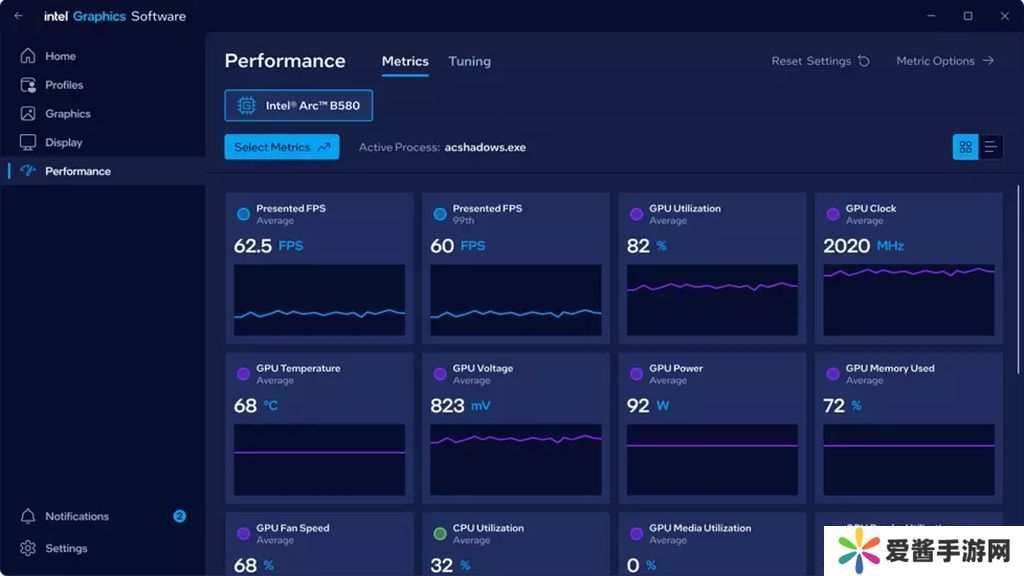Image resolution: width=1024 pixels, height=576 pixels.
Task: Click the GPU Utilization color dot
Action: pyautogui.click(x=636, y=214)
